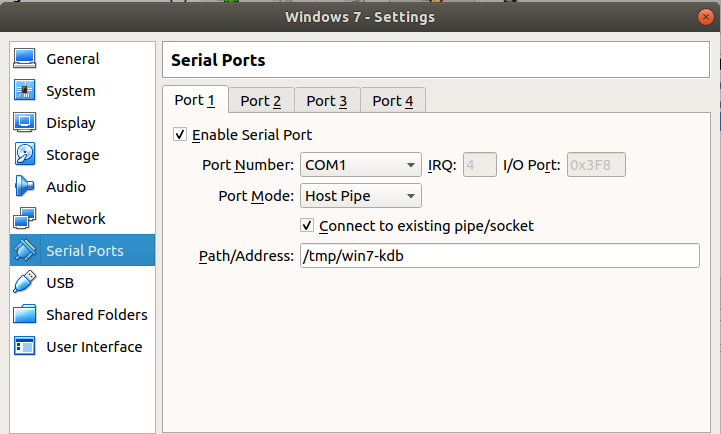Click the I/O Port label

pyautogui.click(x=532, y=165)
